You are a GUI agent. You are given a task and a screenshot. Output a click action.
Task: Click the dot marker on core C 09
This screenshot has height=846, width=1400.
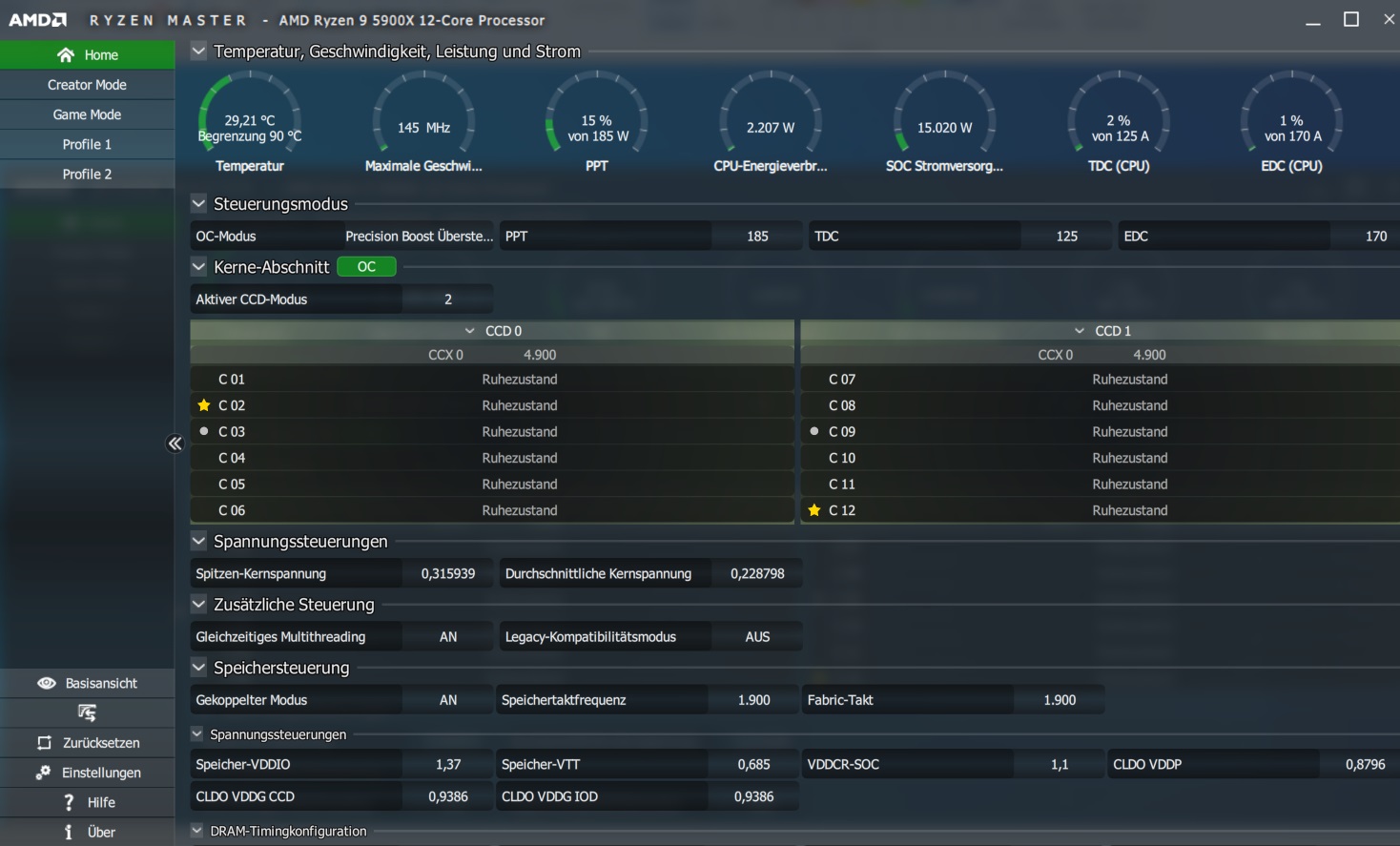pyautogui.click(x=813, y=431)
